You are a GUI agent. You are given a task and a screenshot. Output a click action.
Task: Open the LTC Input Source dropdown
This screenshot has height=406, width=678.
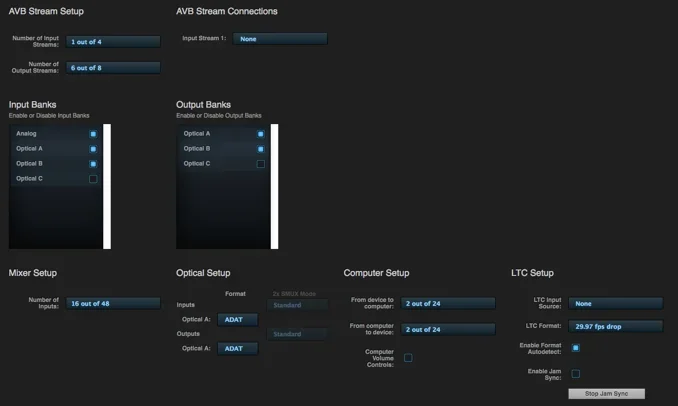[x=615, y=303]
